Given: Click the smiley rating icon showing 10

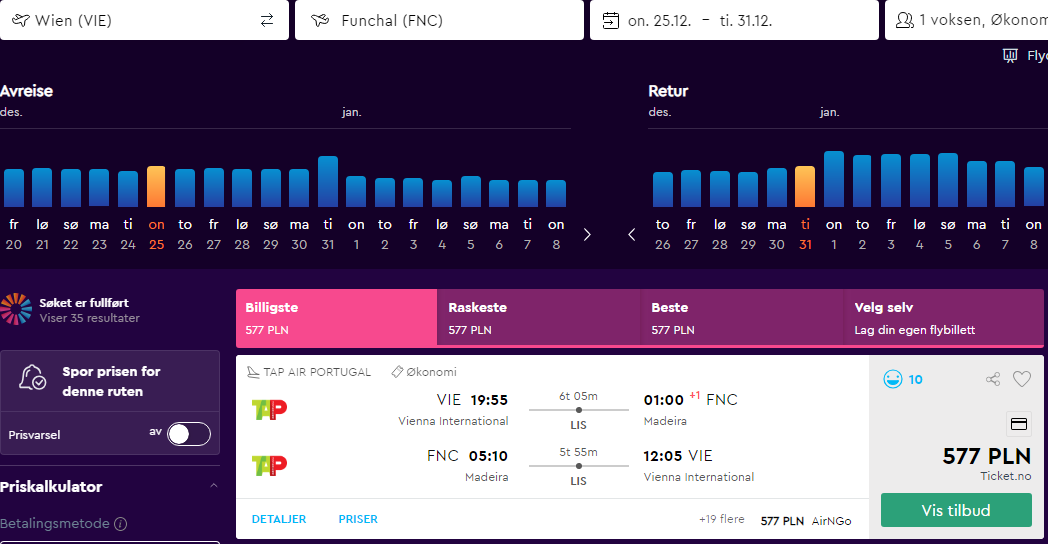Looking at the screenshot, I should pos(892,379).
